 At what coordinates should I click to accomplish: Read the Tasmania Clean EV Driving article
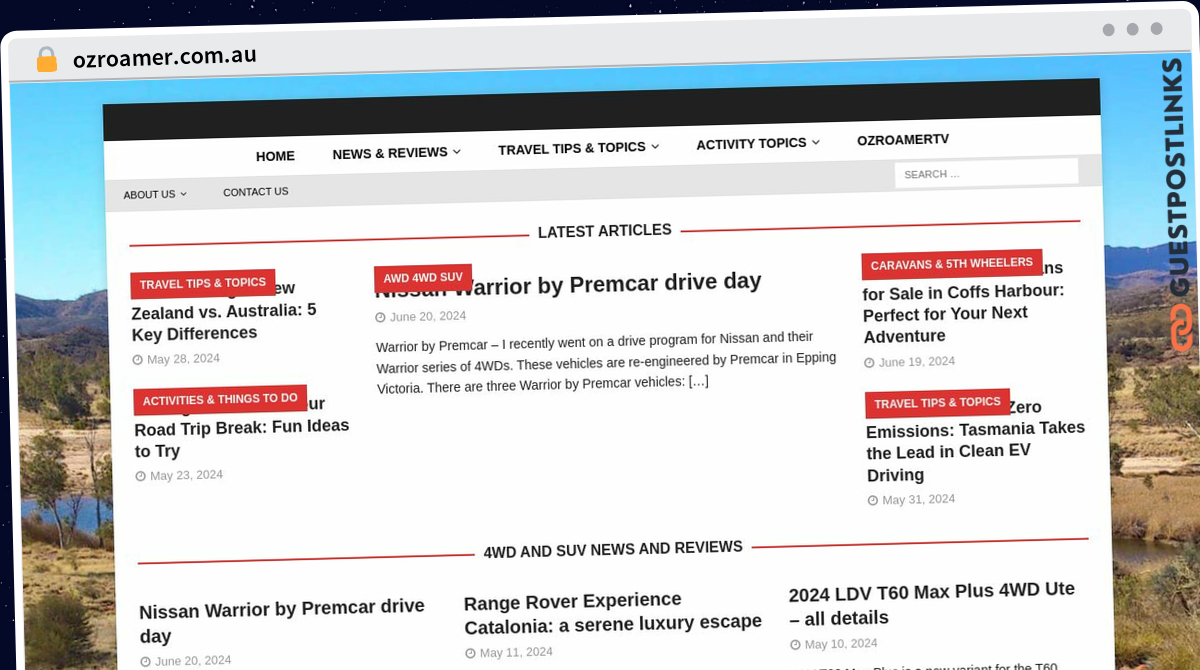[975, 440]
